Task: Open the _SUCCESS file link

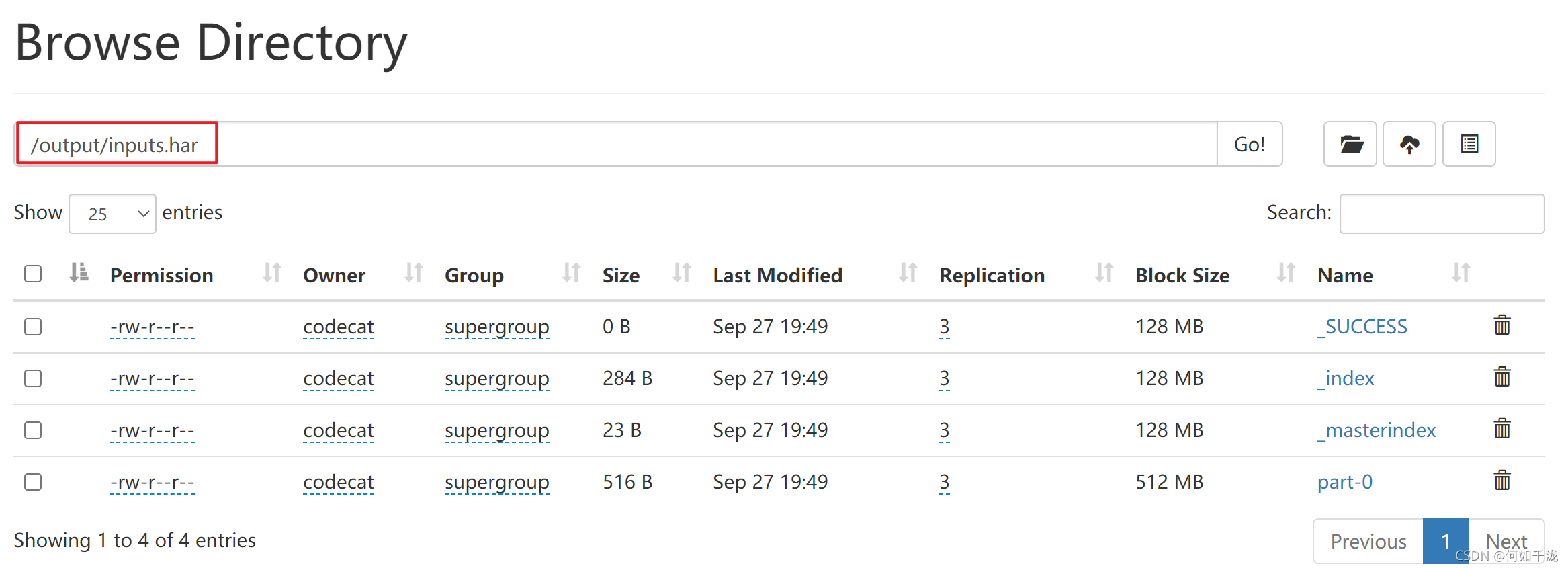Action: [1362, 327]
